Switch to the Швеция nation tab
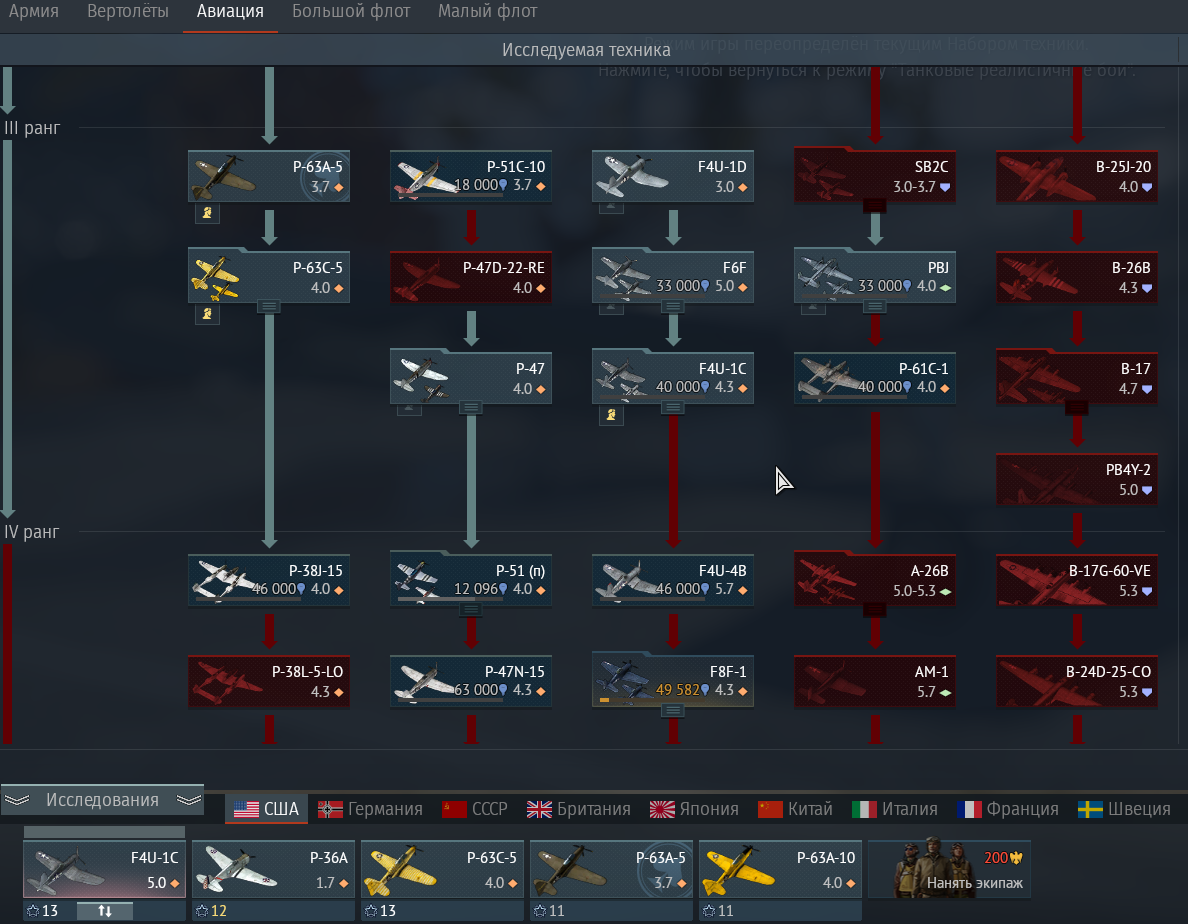 pyautogui.click(x=1124, y=809)
